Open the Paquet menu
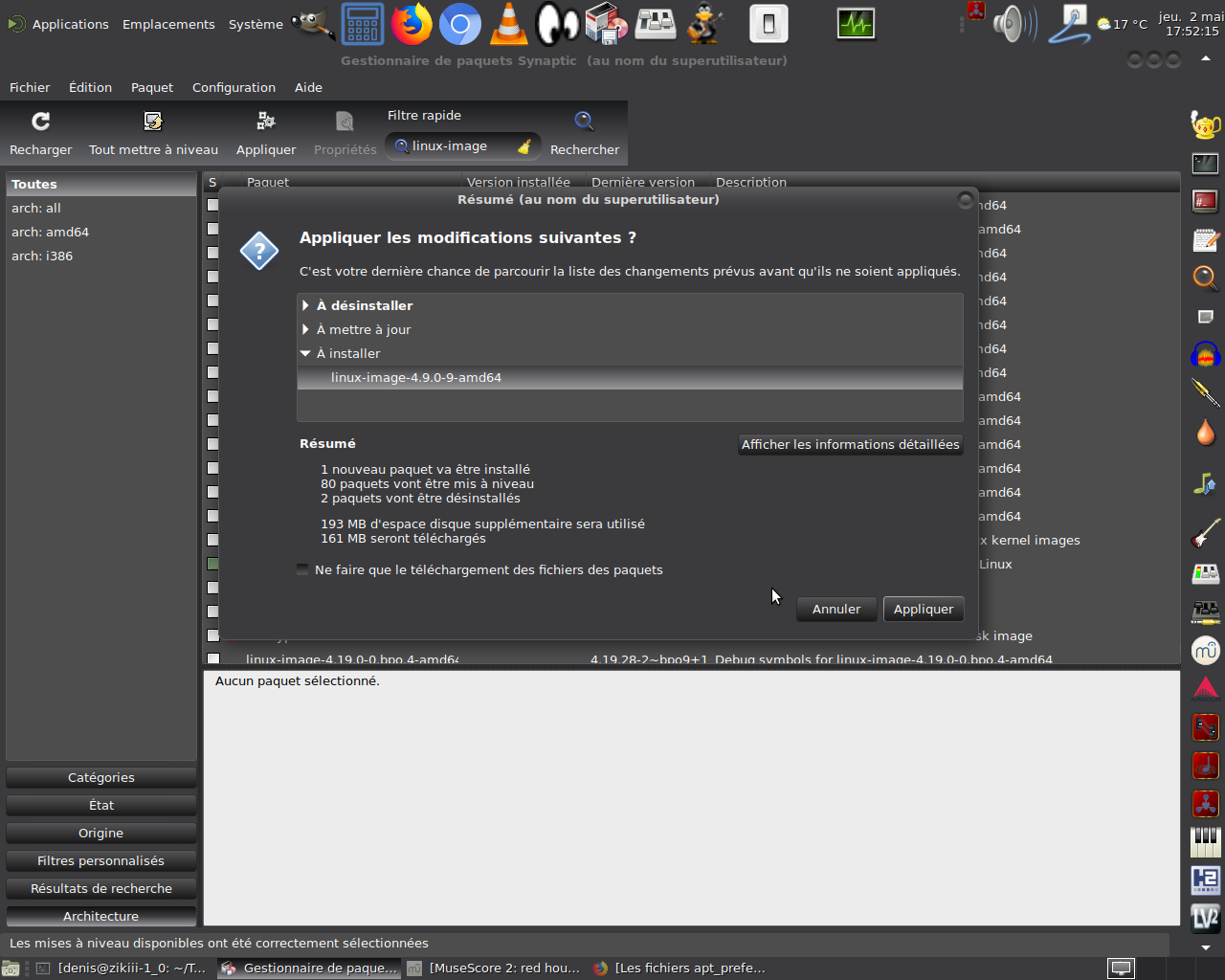This screenshot has width=1225, height=980. coord(152,87)
